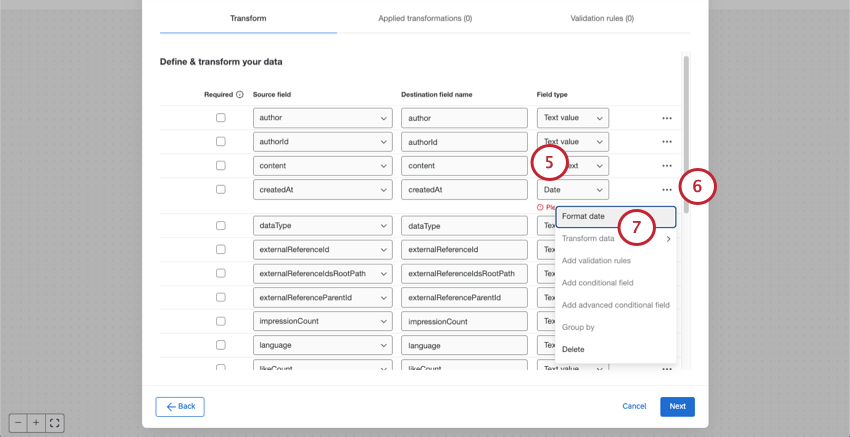This screenshot has height=437, width=850.
Task: Zoom out with the minus icon
Action: (x=18, y=423)
